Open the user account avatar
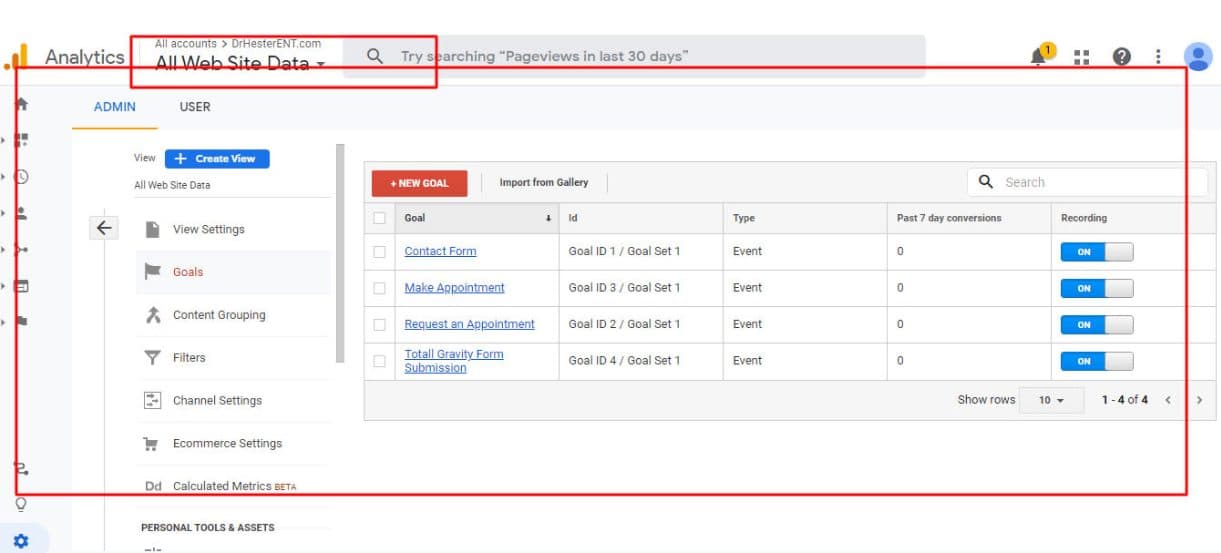 tap(1198, 57)
